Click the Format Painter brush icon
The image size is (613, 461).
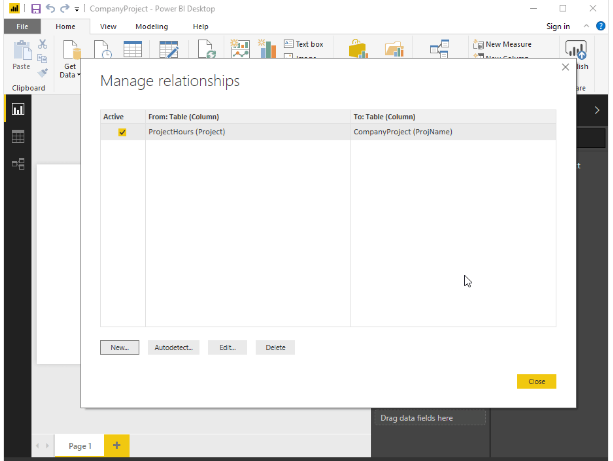point(42,72)
